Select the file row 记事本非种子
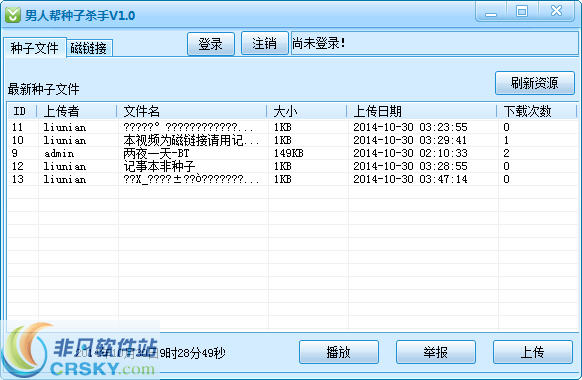This screenshot has height=380, width=582. tap(292, 166)
